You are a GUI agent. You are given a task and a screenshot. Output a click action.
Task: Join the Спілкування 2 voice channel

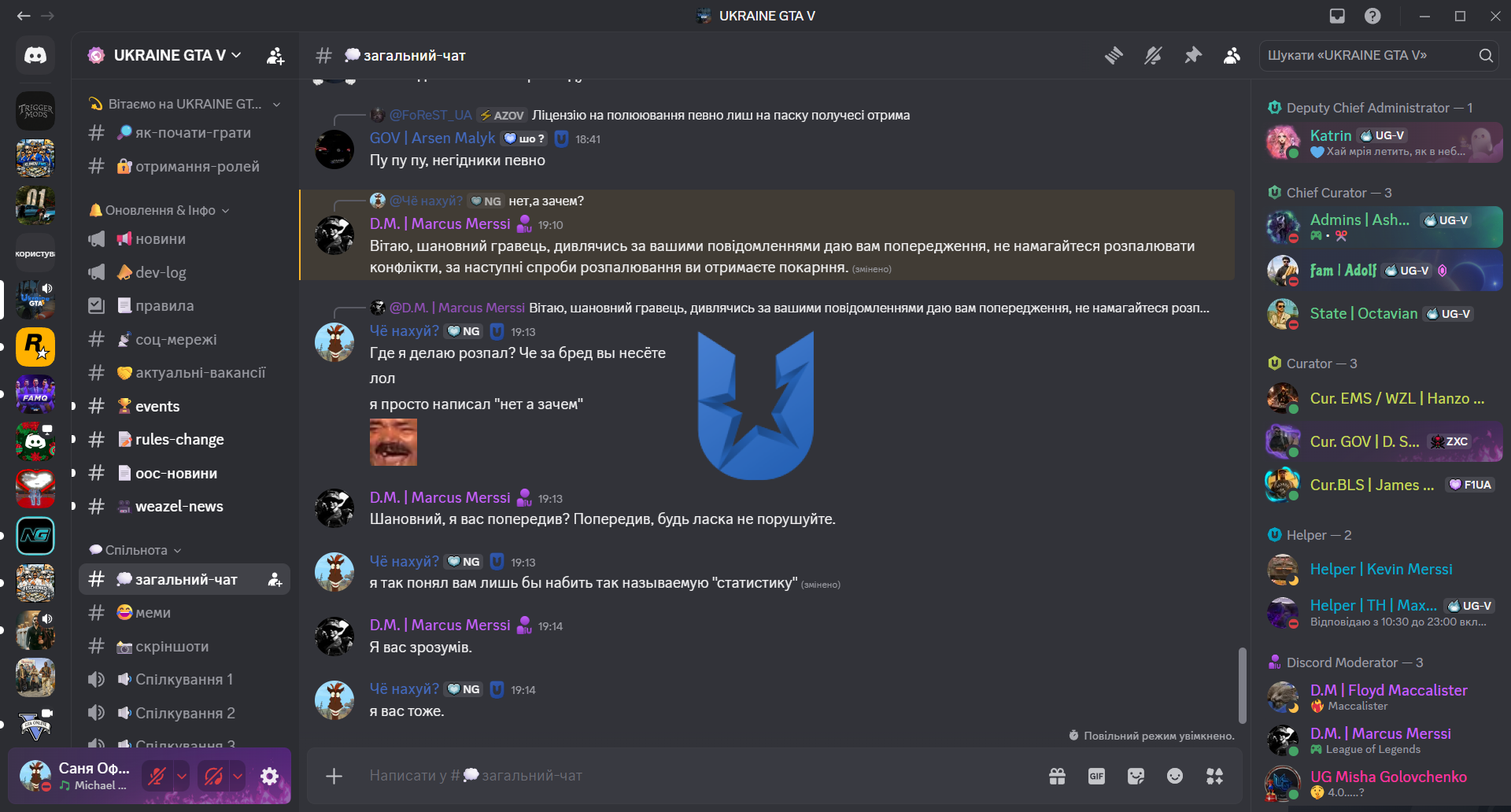tap(184, 713)
